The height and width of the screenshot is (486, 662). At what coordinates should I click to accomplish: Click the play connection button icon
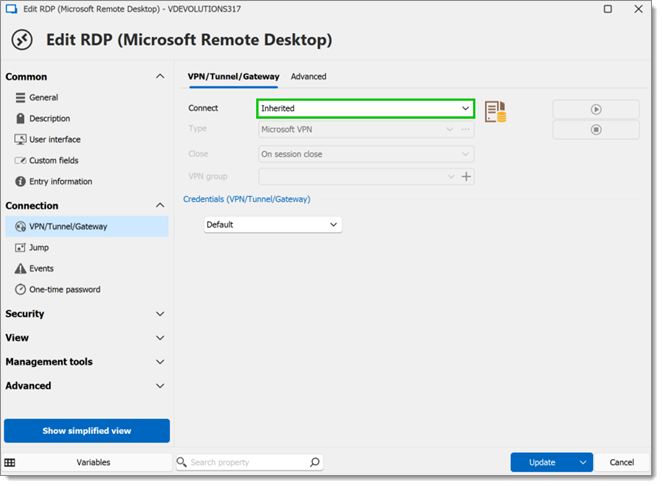(x=596, y=109)
